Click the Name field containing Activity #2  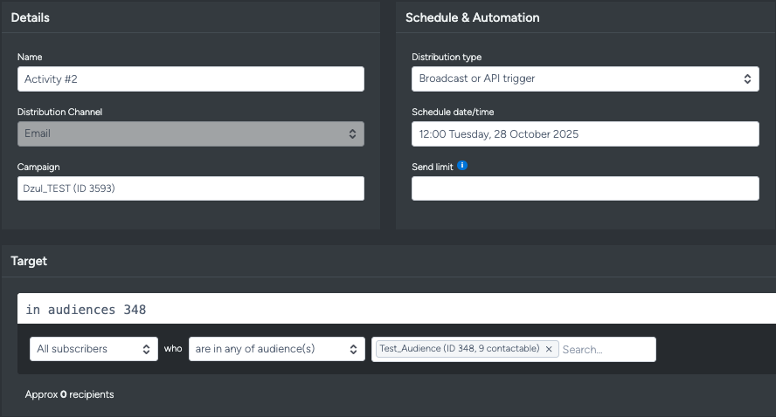pyautogui.click(x=190, y=79)
